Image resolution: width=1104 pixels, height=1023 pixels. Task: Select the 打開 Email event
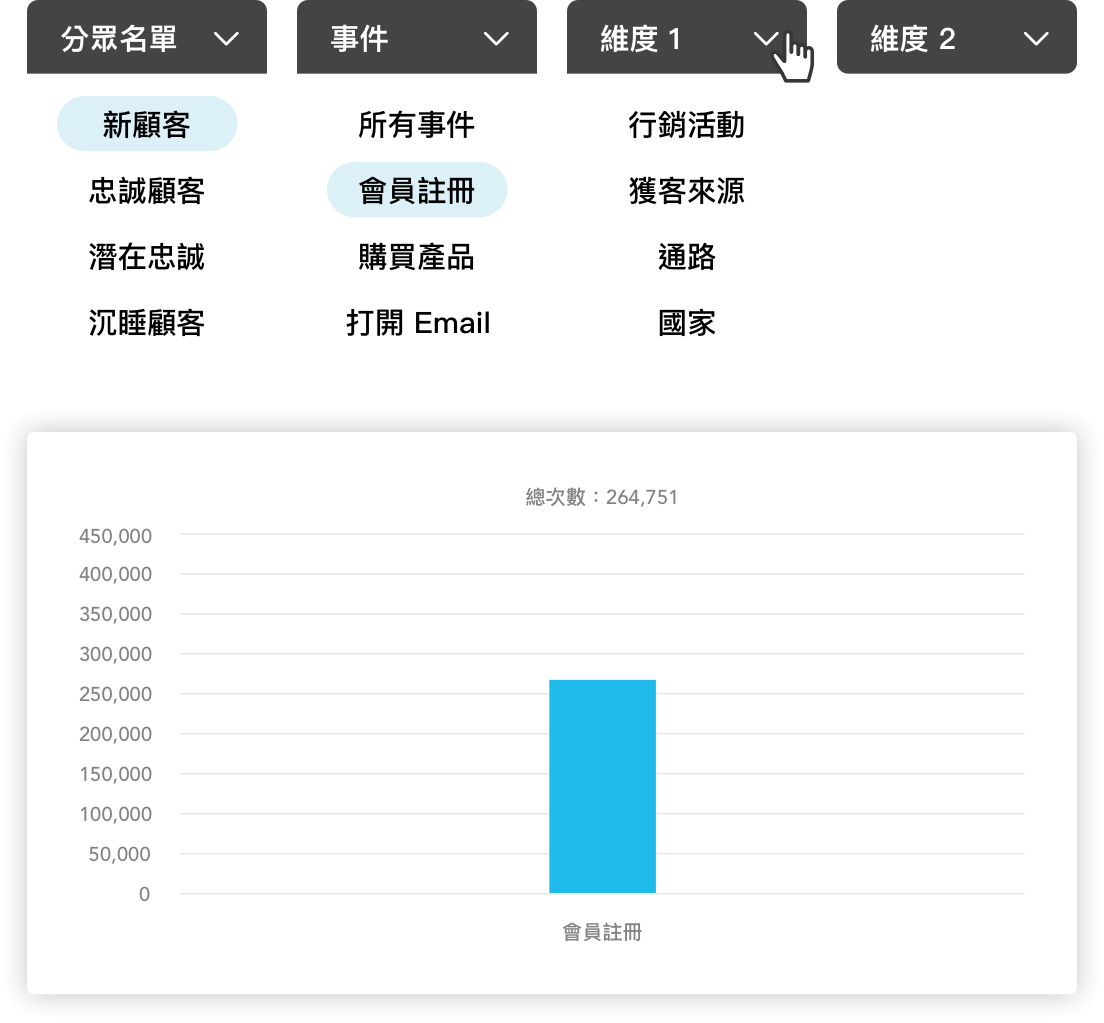click(417, 323)
